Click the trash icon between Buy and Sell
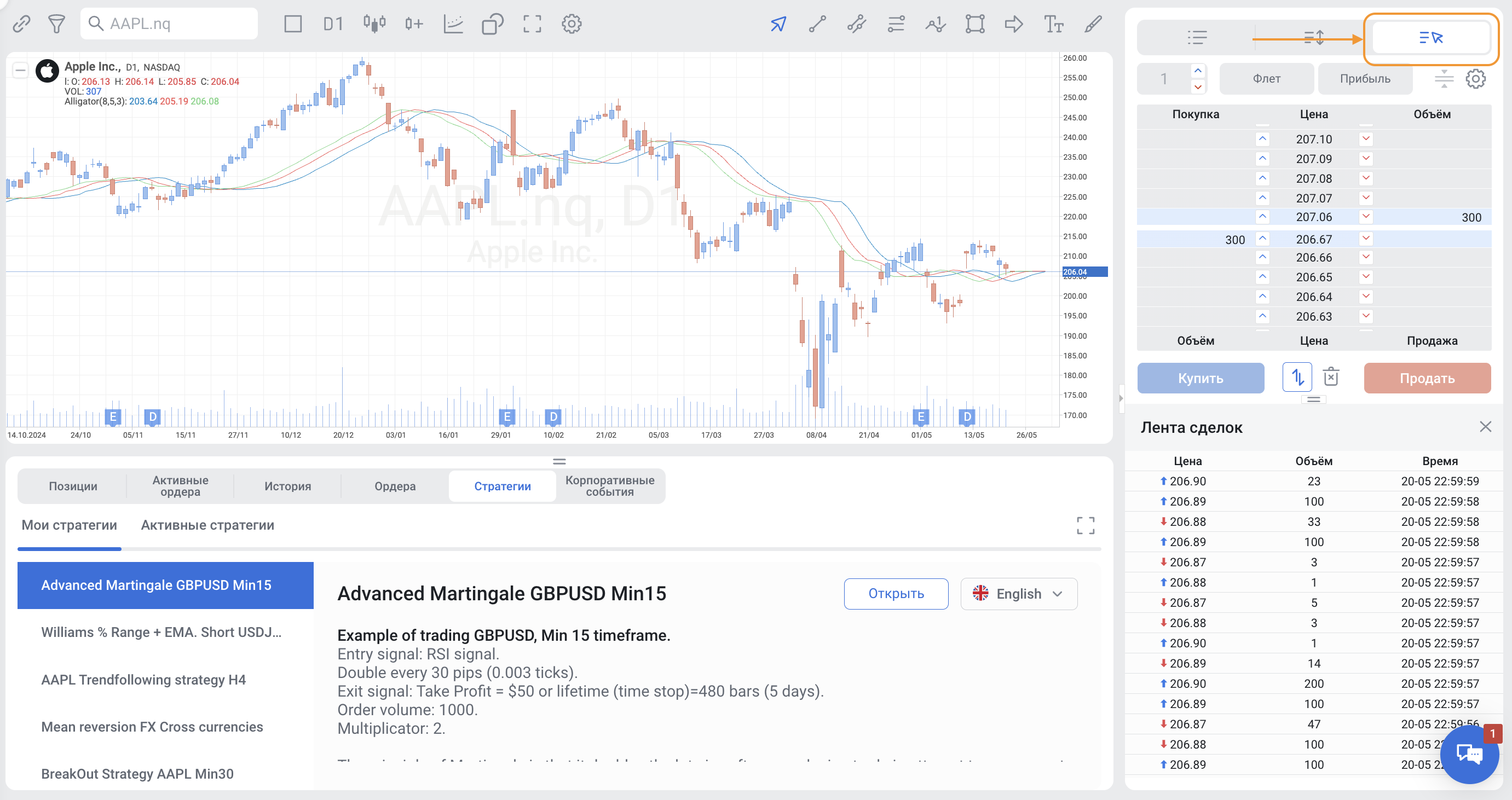 [x=1331, y=377]
